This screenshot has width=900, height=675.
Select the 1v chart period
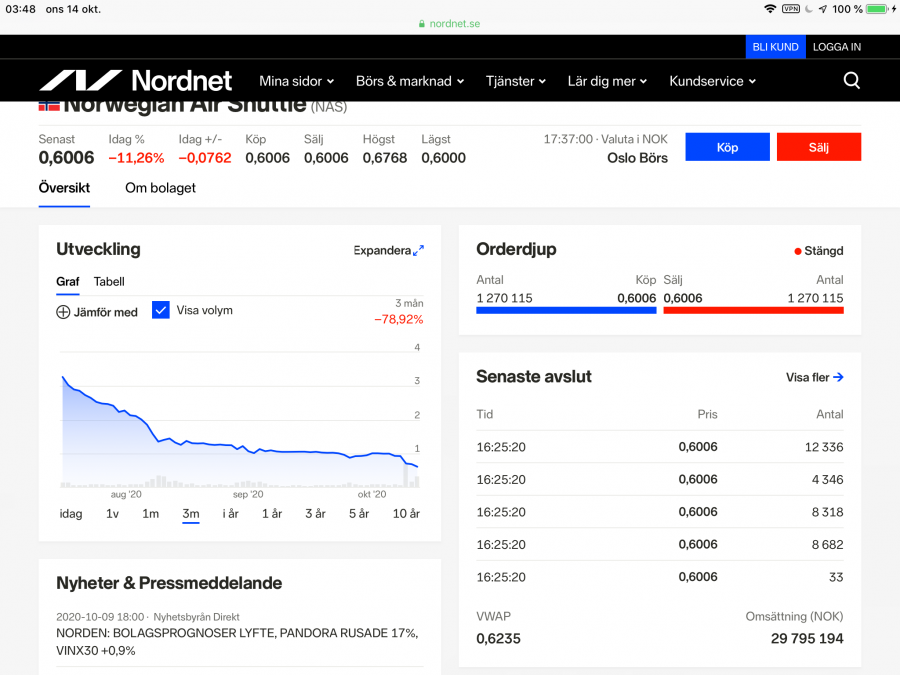pyautogui.click(x=112, y=514)
